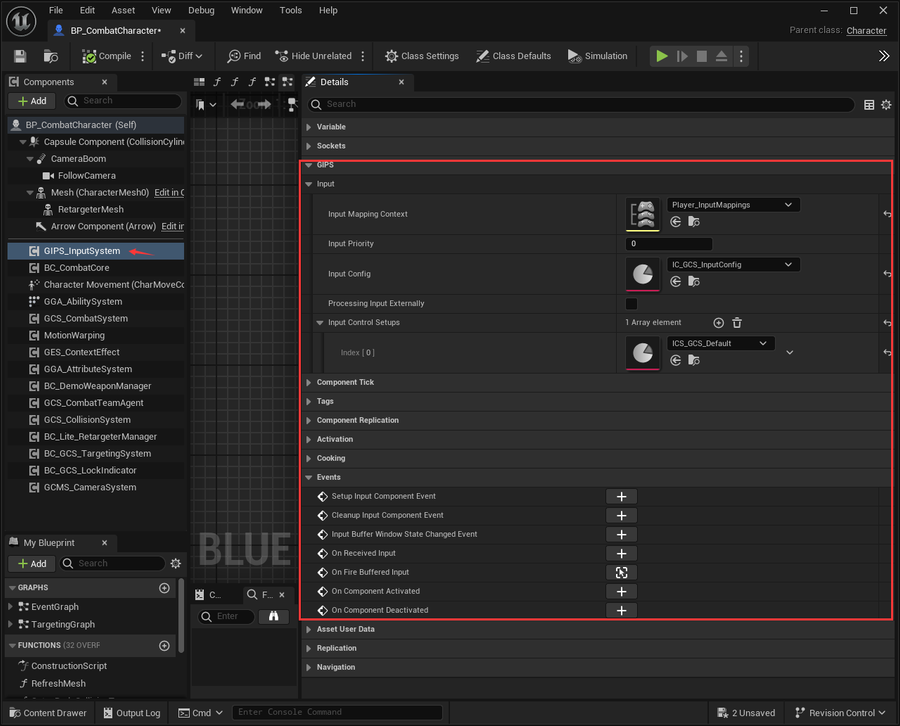Open the Debug menu
900x726 pixels.
click(x=201, y=10)
